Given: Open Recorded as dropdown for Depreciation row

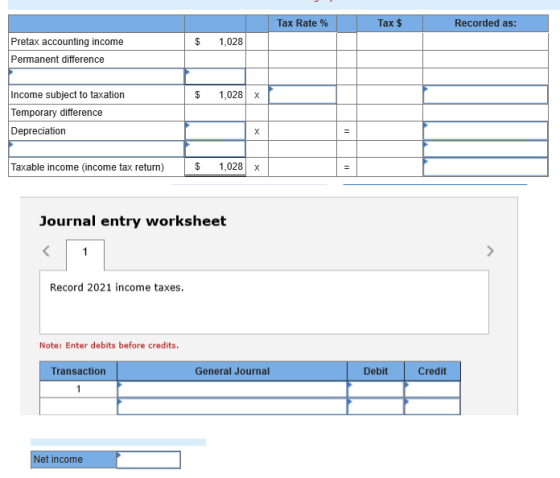Looking at the screenshot, I should [485, 131].
